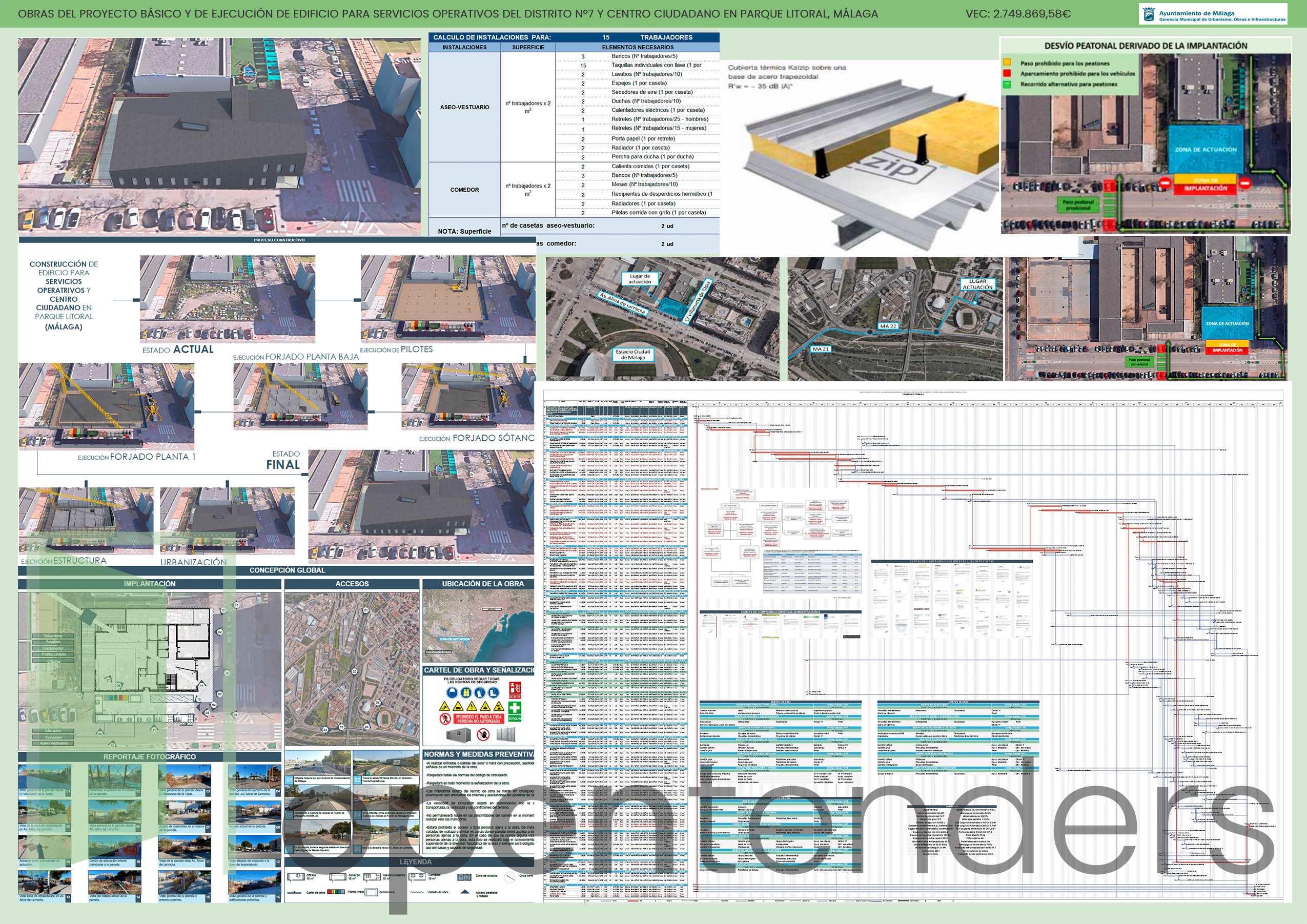Viewport: 1307px width, 924px height.
Task: Select the ACCESOS panel header
Action: pyautogui.click(x=352, y=584)
